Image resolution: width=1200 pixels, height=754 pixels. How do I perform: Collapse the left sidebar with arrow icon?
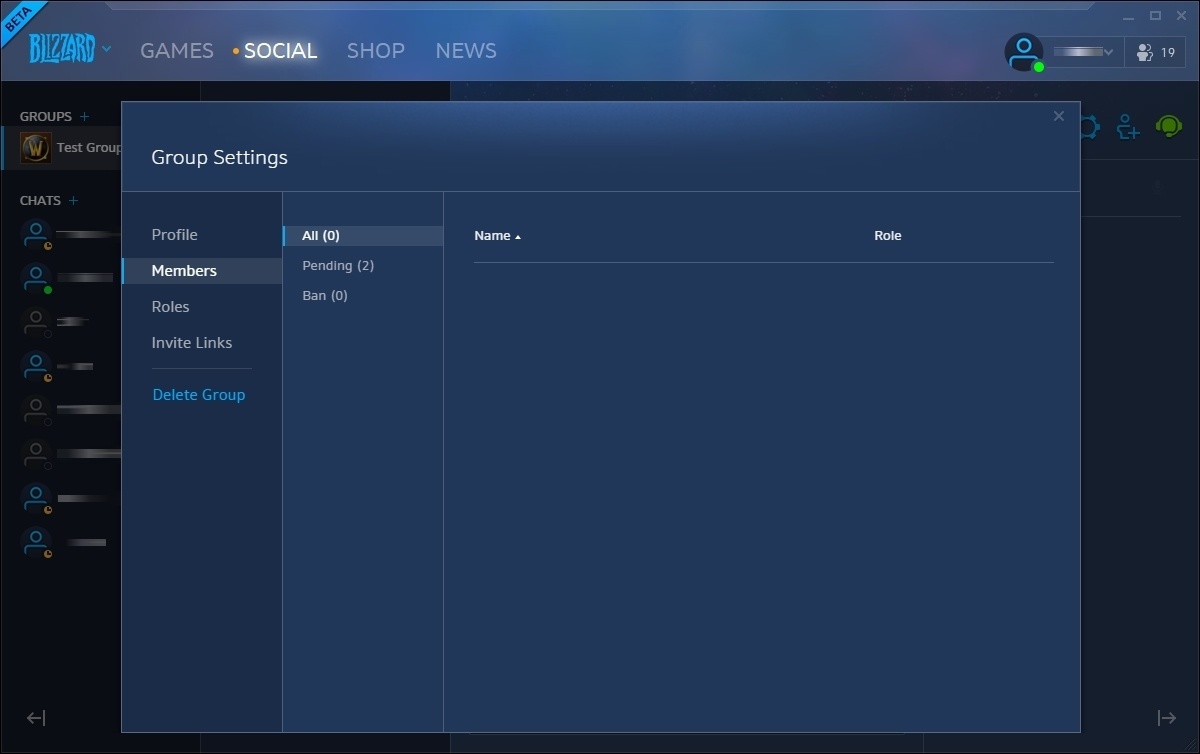[x=36, y=718]
